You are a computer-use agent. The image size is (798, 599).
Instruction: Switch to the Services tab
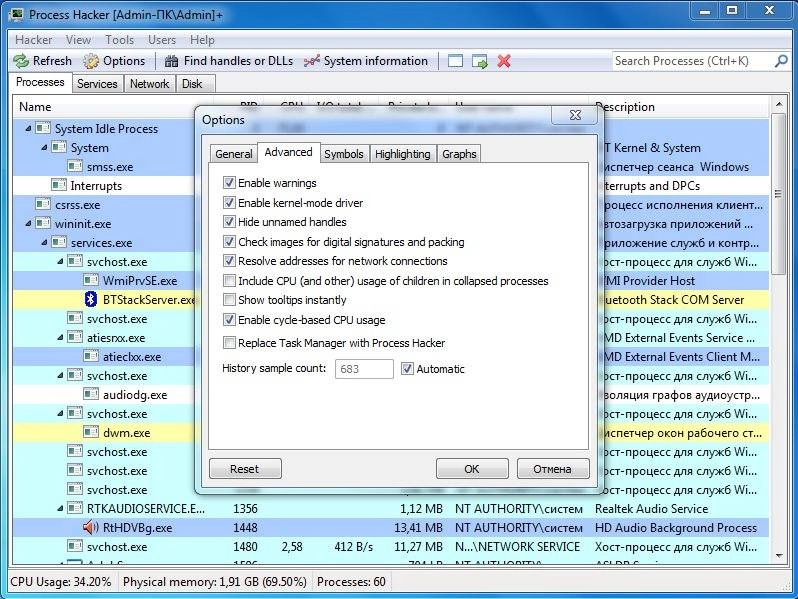click(97, 84)
